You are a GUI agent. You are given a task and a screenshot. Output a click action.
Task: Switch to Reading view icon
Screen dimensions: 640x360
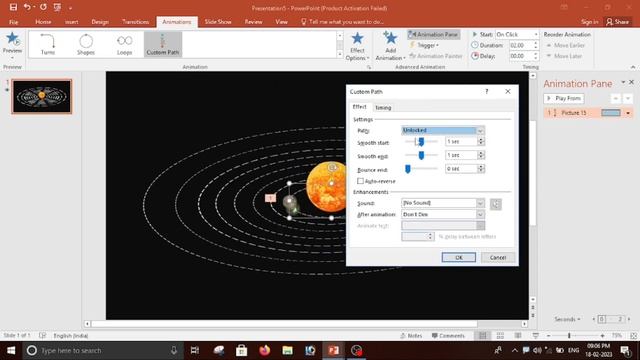pos(518,336)
